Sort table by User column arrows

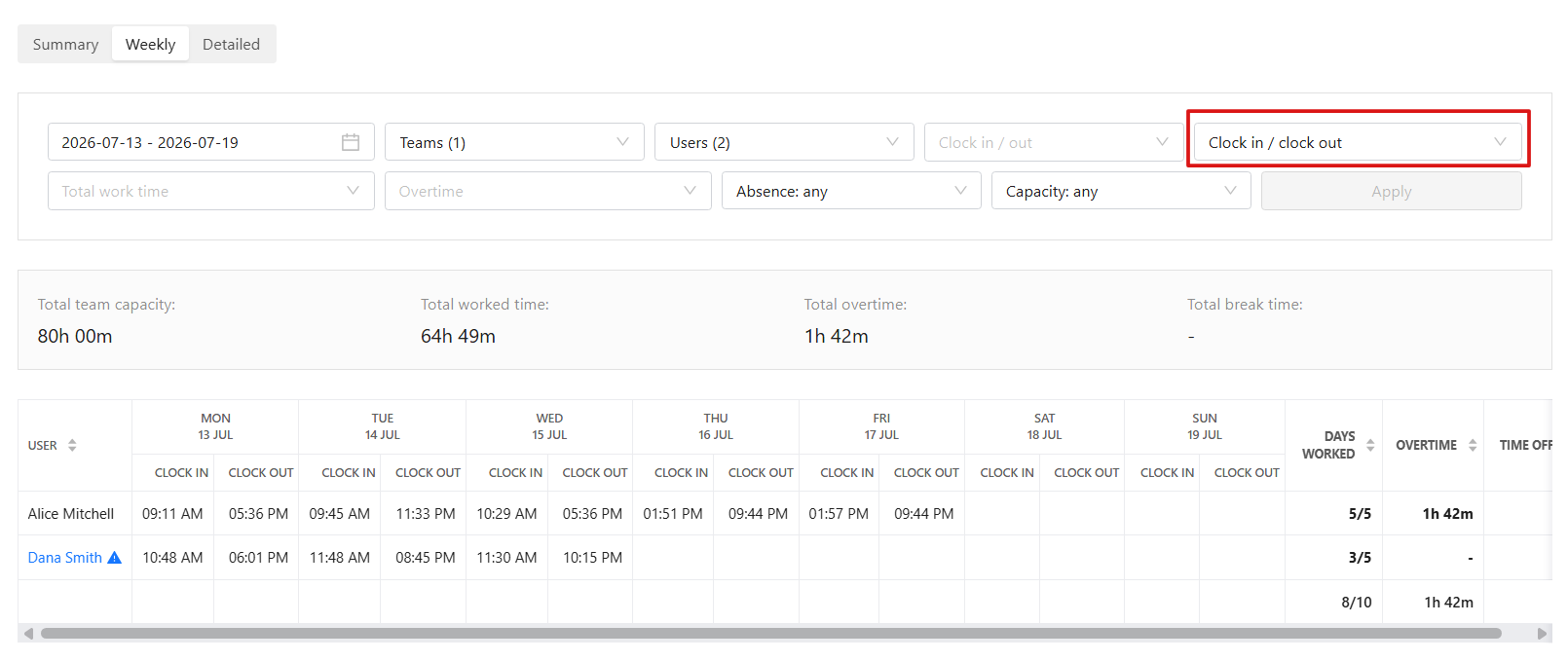point(72,445)
